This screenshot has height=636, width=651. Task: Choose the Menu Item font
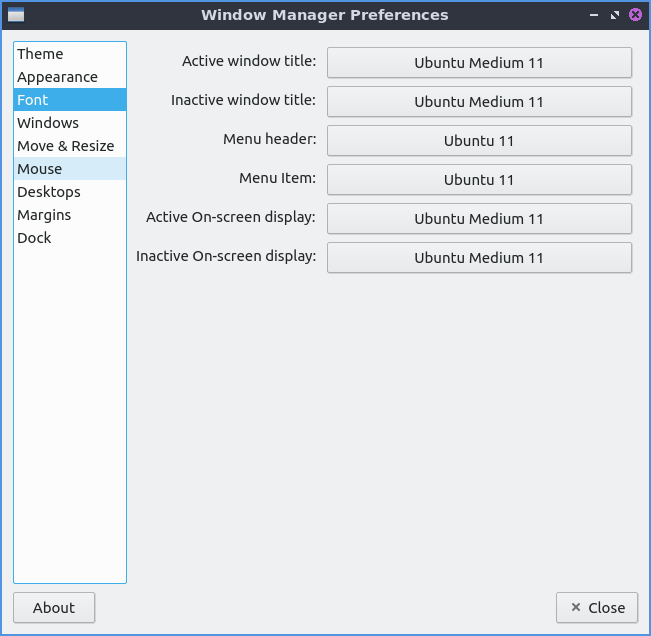click(479, 179)
